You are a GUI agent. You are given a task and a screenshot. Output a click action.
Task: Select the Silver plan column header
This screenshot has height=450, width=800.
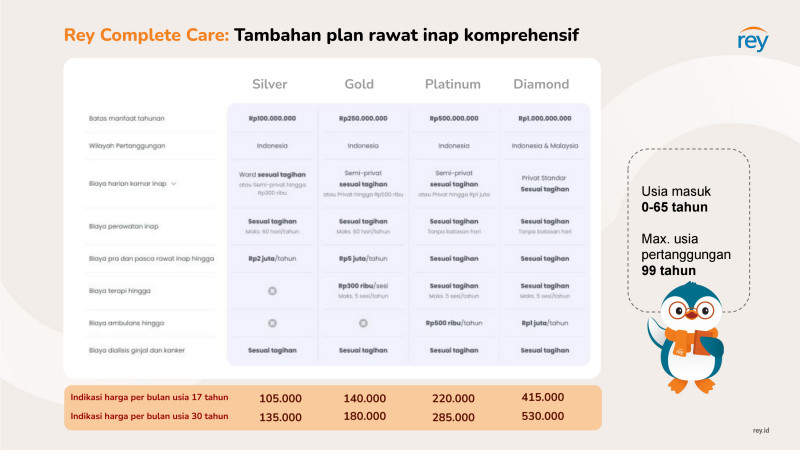(270, 84)
